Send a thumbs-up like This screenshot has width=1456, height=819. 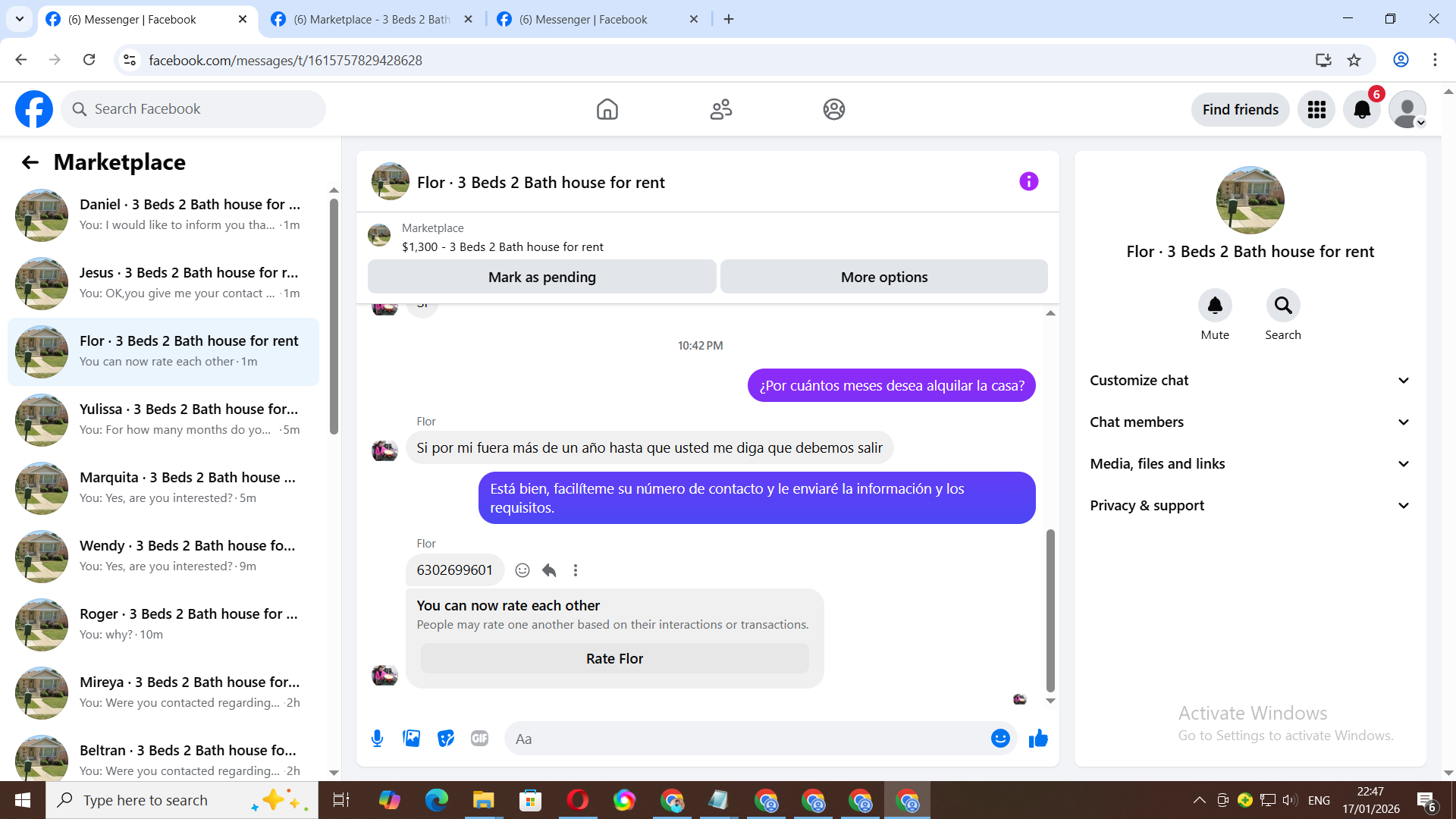1038,739
